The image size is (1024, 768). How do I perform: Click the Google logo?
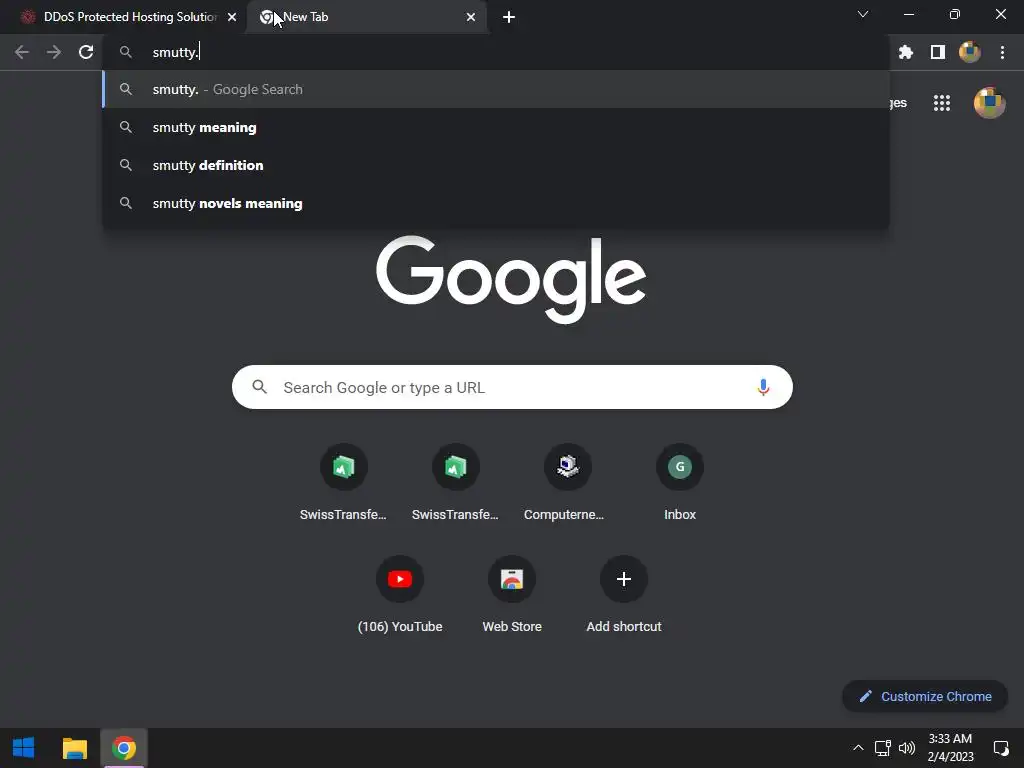pyautogui.click(x=511, y=280)
